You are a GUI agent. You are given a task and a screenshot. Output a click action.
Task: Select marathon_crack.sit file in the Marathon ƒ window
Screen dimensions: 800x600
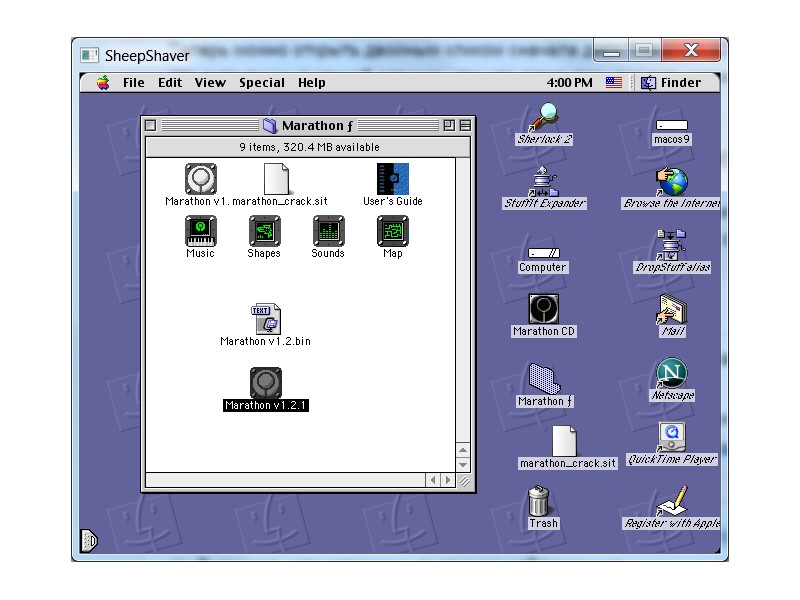276,179
